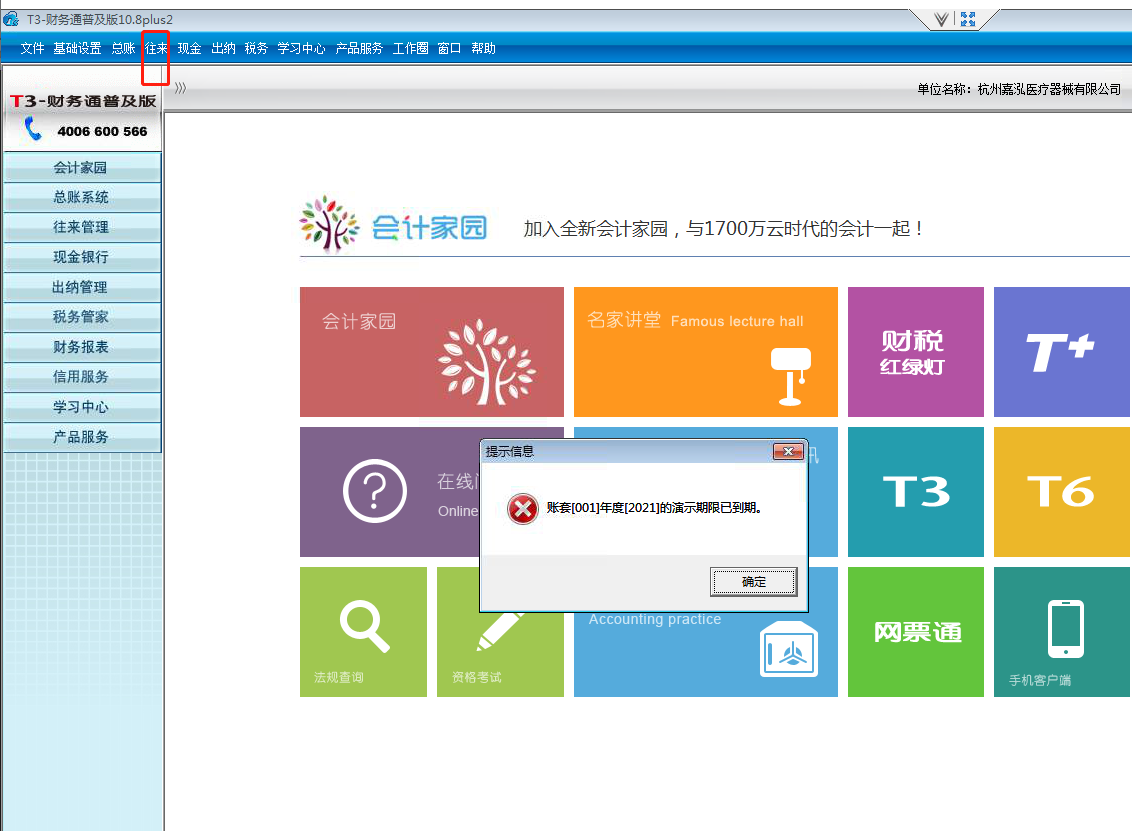
Task: Open the 基础设置 menu
Action: point(77,48)
